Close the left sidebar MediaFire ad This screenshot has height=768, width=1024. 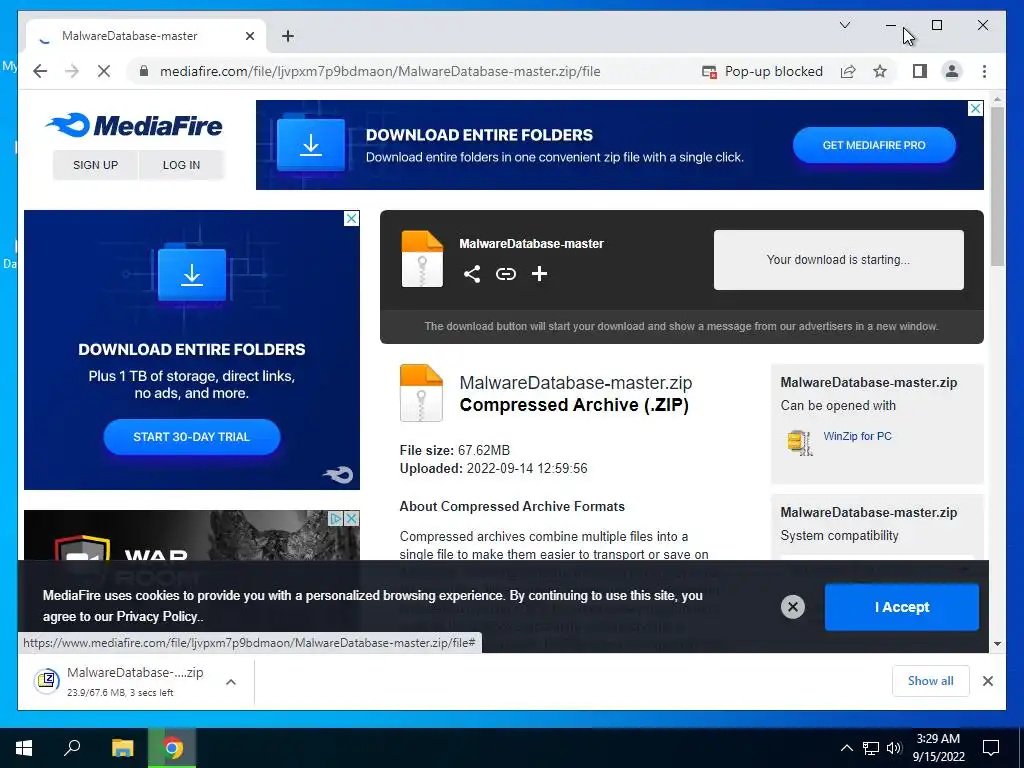tap(351, 218)
